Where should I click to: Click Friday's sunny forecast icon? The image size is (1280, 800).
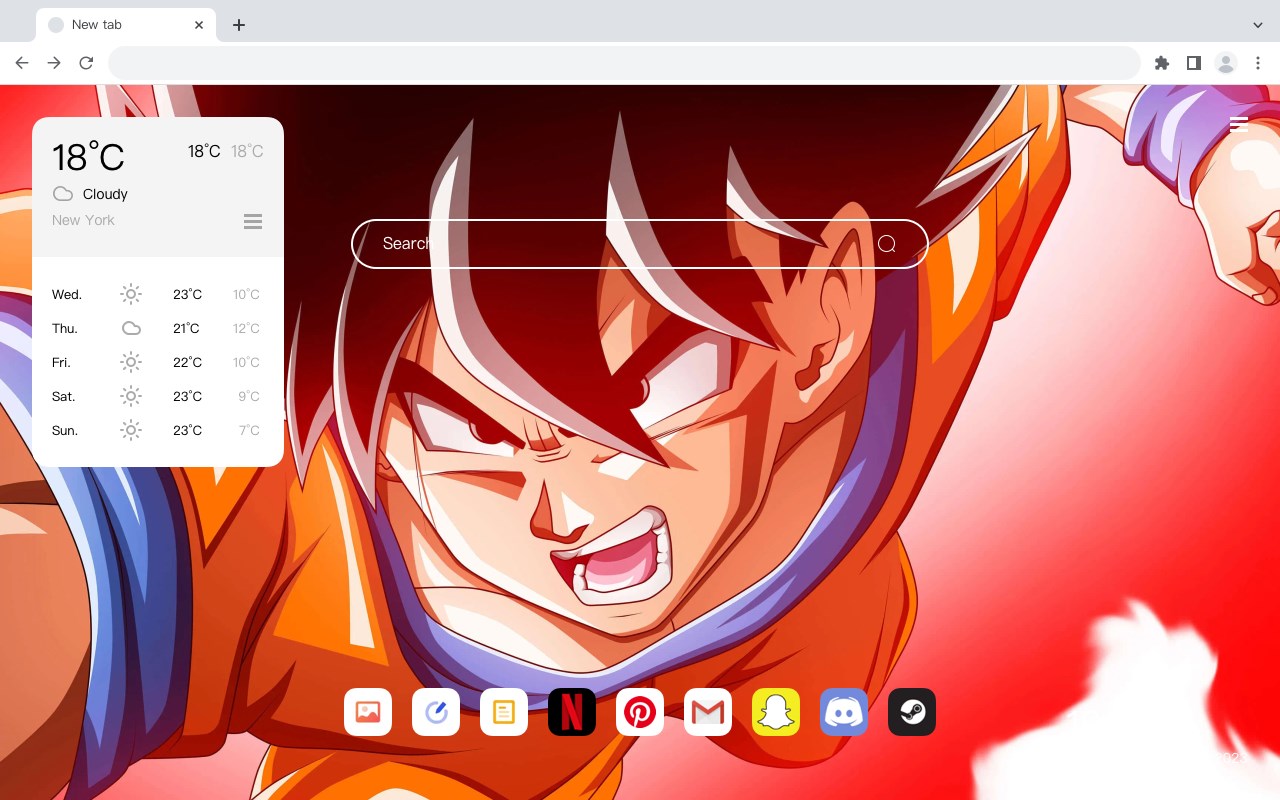point(131,362)
